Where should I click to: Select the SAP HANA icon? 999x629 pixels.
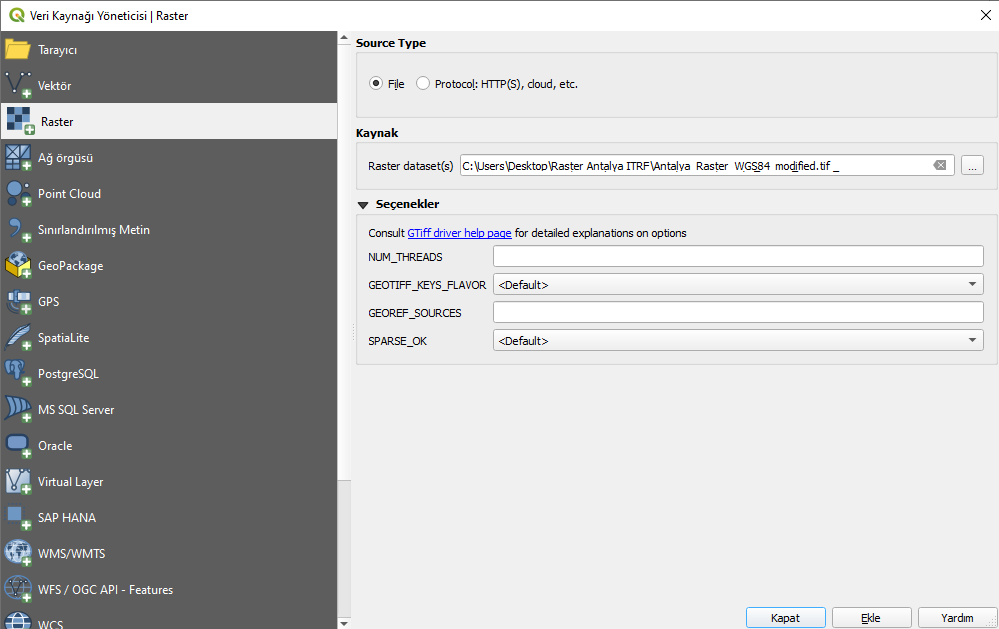pyautogui.click(x=17, y=518)
